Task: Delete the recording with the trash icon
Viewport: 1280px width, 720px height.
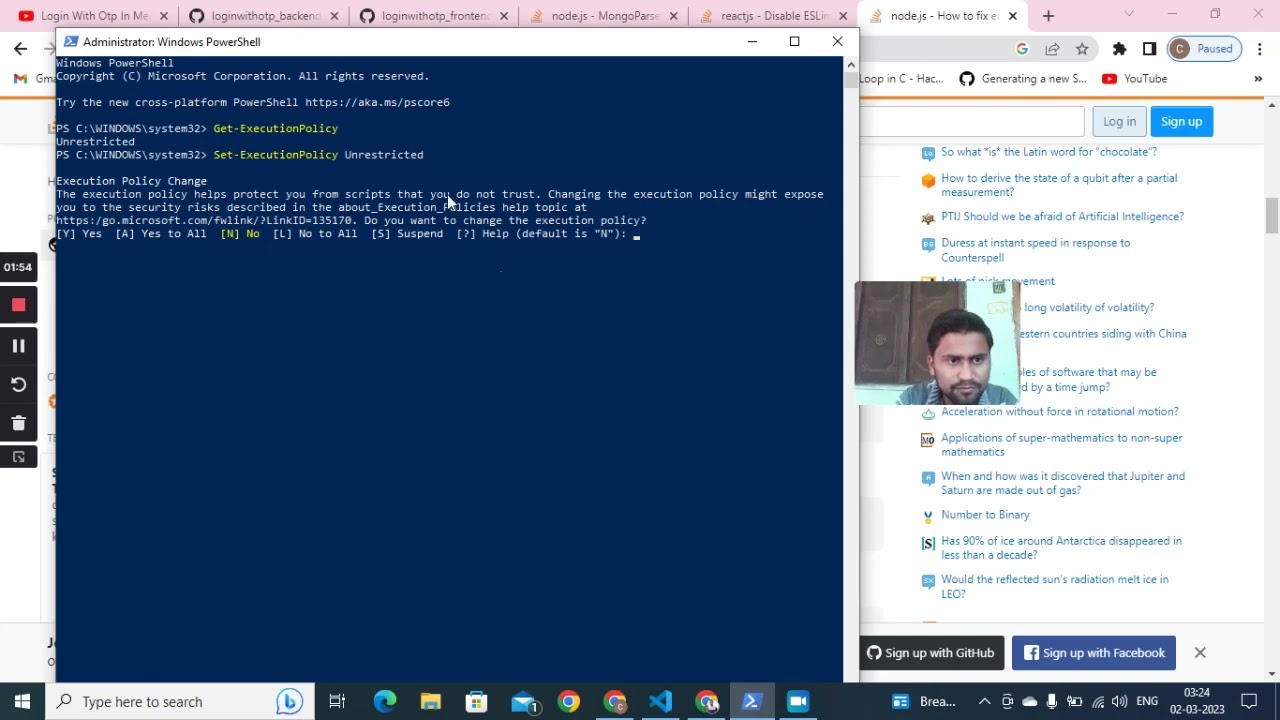Action: tap(18, 423)
